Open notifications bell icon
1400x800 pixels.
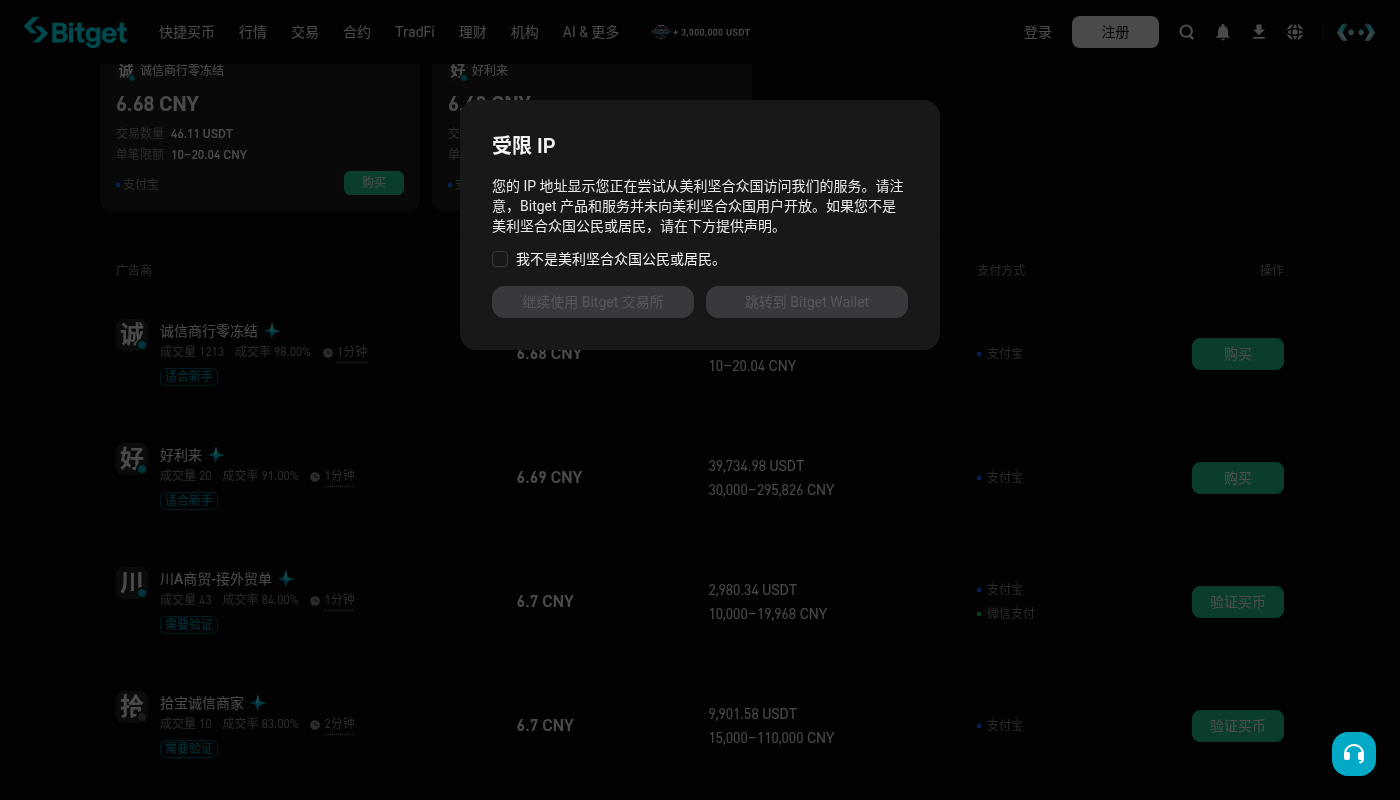[x=1223, y=32]
